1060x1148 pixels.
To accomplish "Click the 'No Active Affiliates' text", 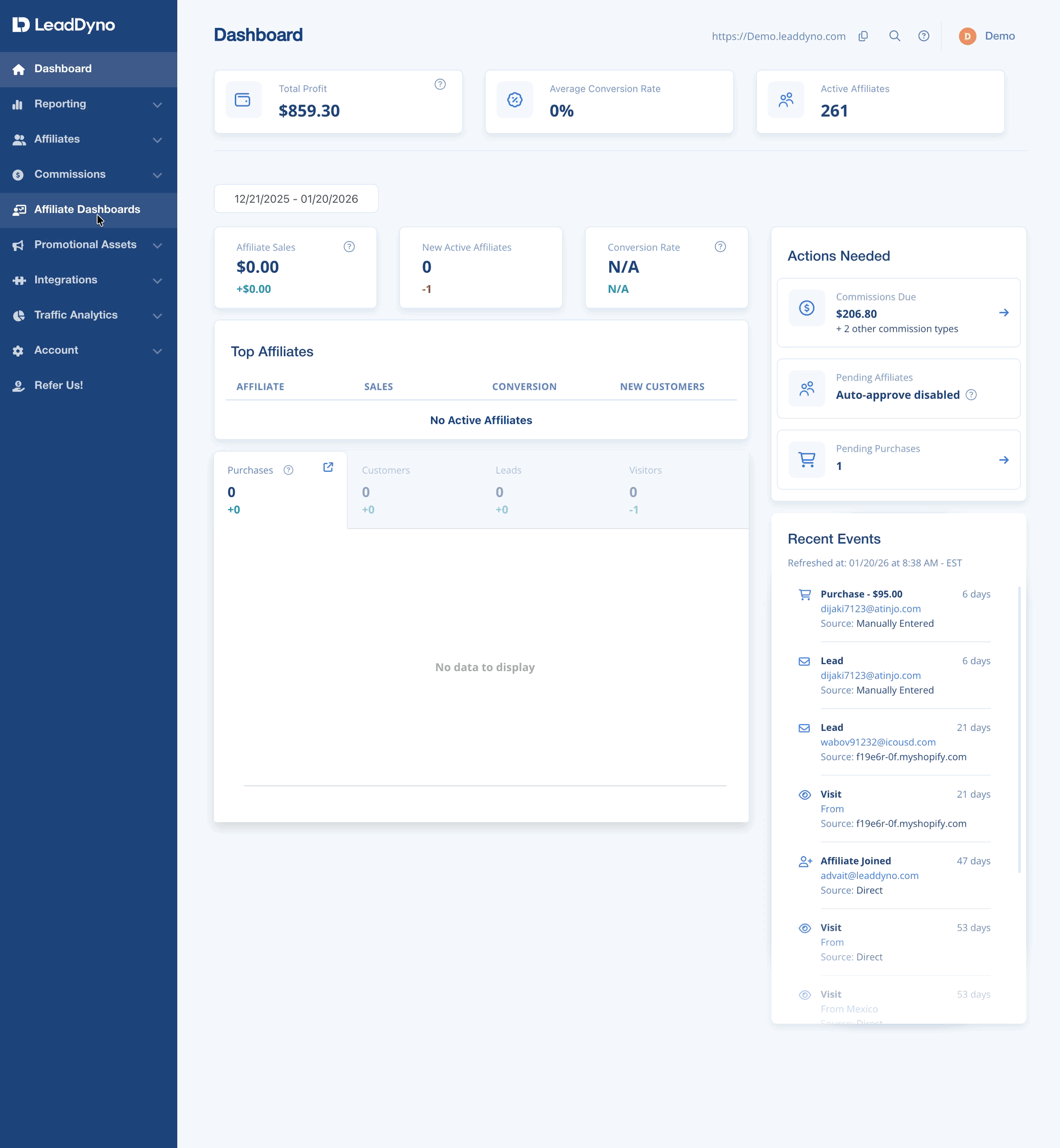I will coord(481,420).
